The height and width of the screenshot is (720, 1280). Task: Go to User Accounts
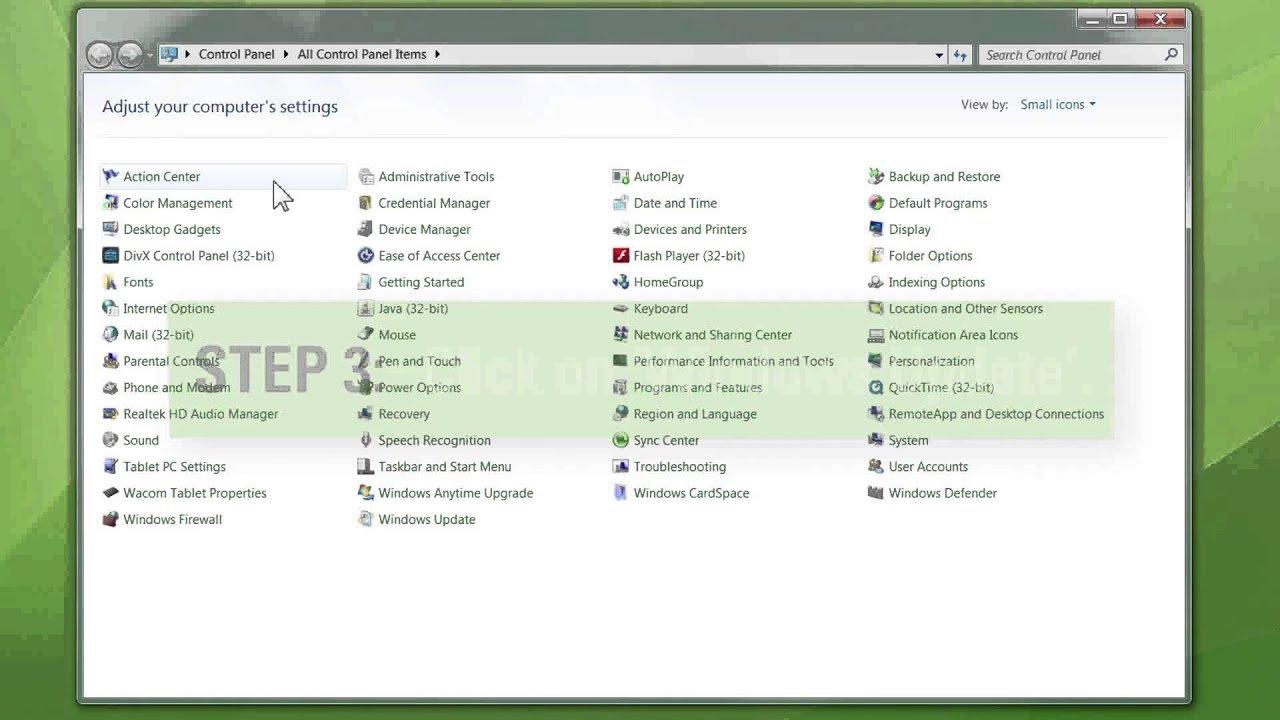(x=928, y=467)
